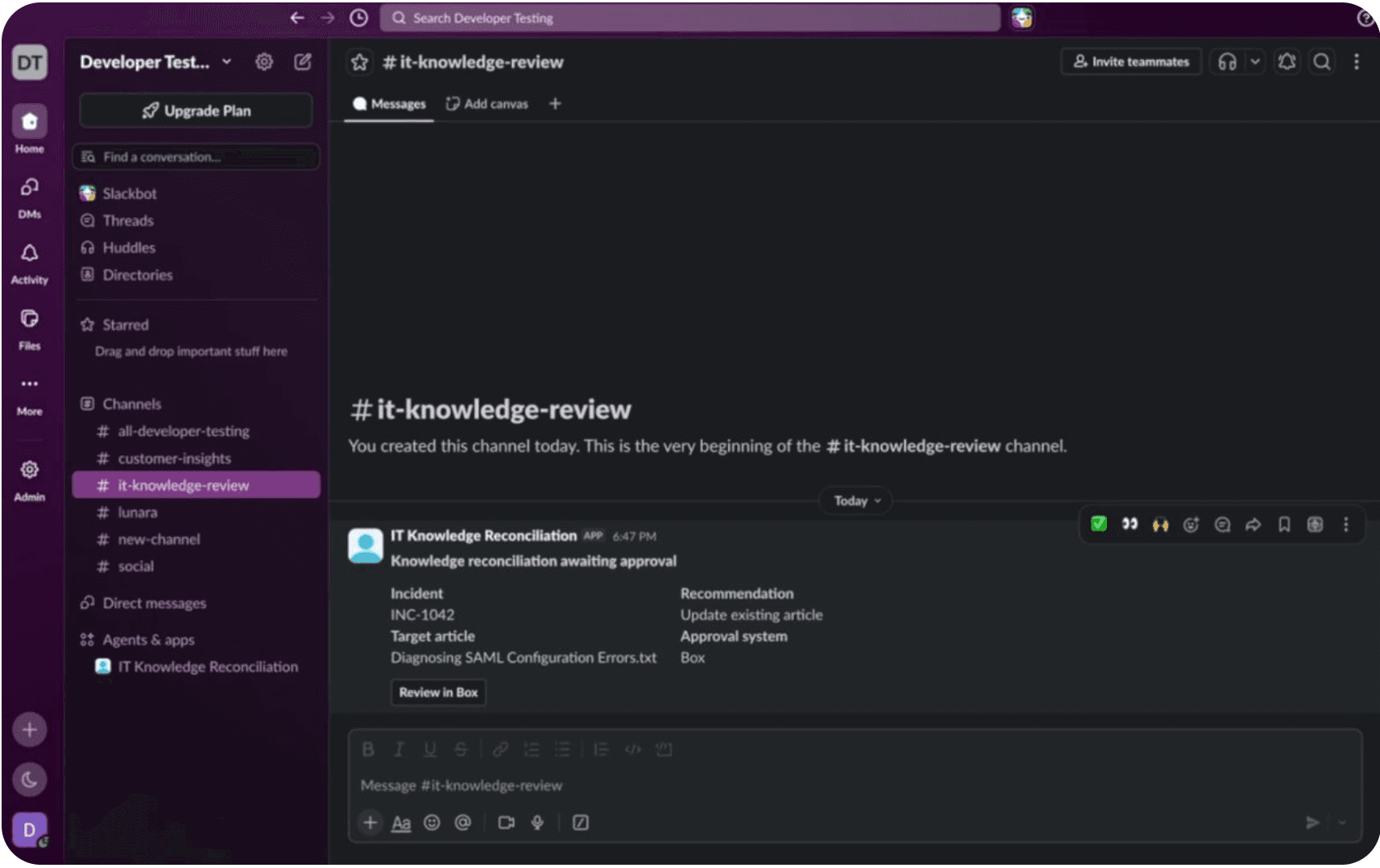React with the eyes emoji
Viewport: 1380px width, 868px height.
coord(1130,524)
